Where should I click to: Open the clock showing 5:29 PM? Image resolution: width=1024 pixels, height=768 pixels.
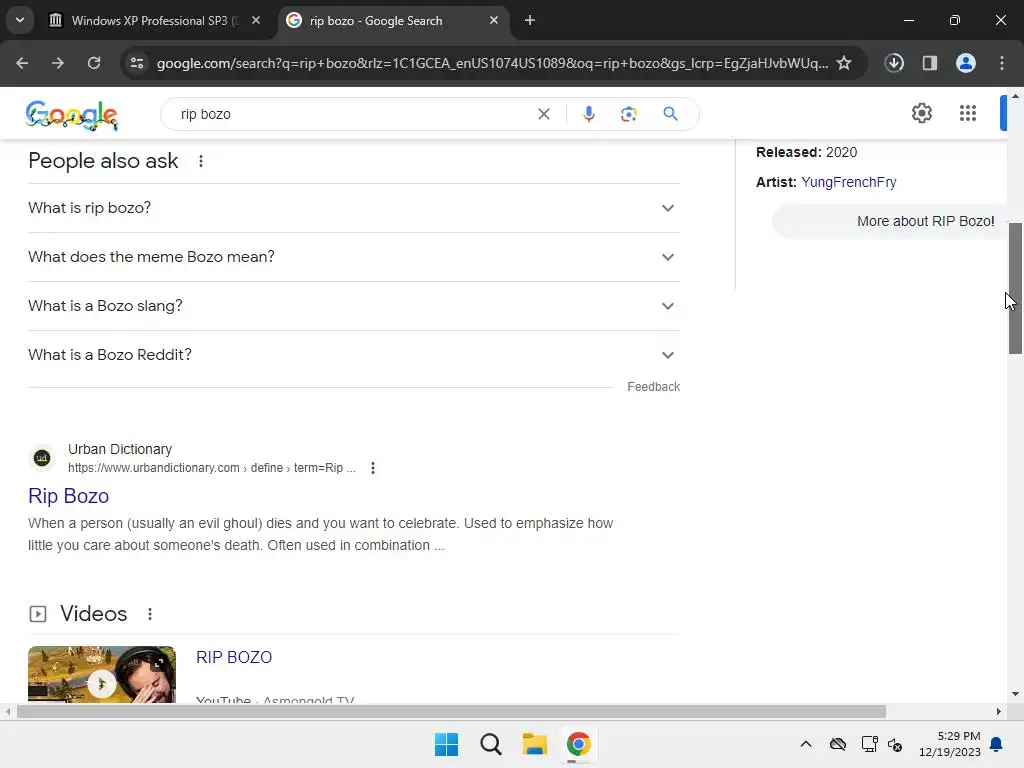point(950,744)
